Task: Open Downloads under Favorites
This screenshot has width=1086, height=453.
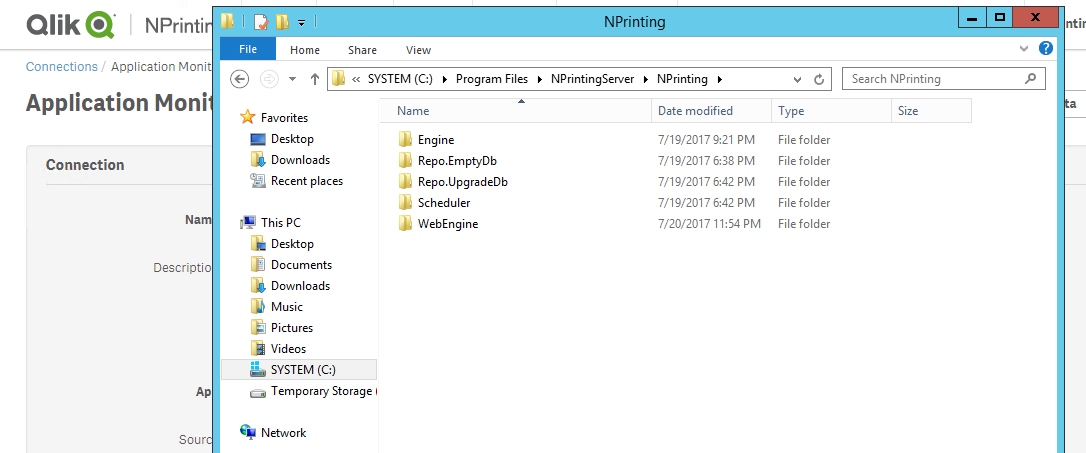Action: tap(300, 160)
